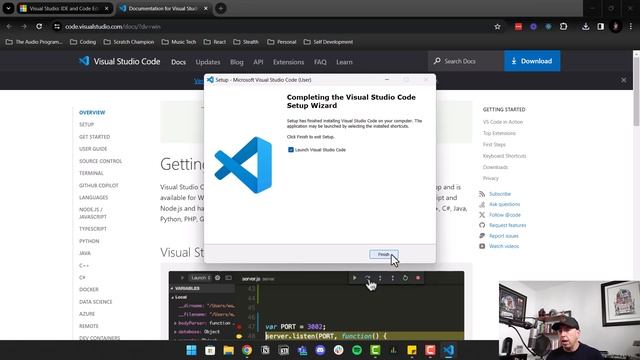Screen dimensions: 640x360
Task: Open the browser extensions puzzle icon
Action: pos(564,27)
